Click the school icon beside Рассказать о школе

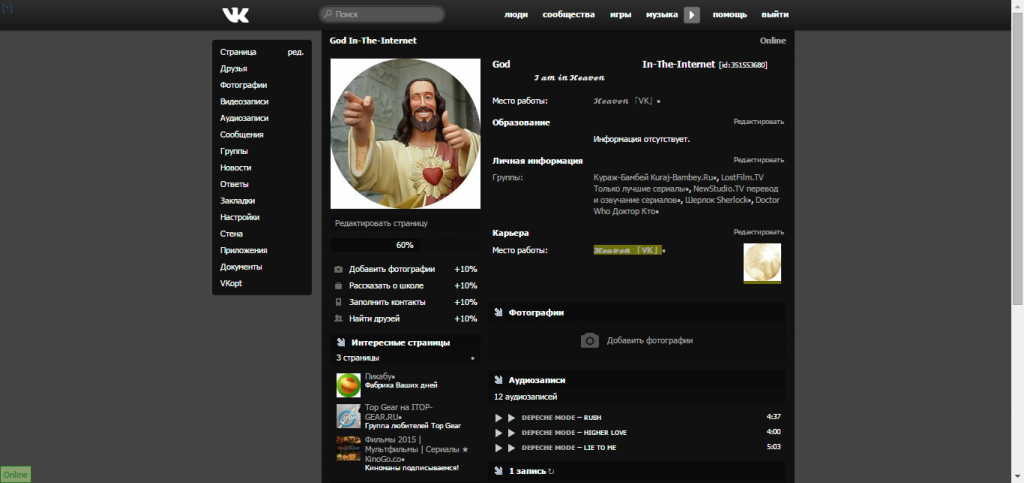(338, 286)
